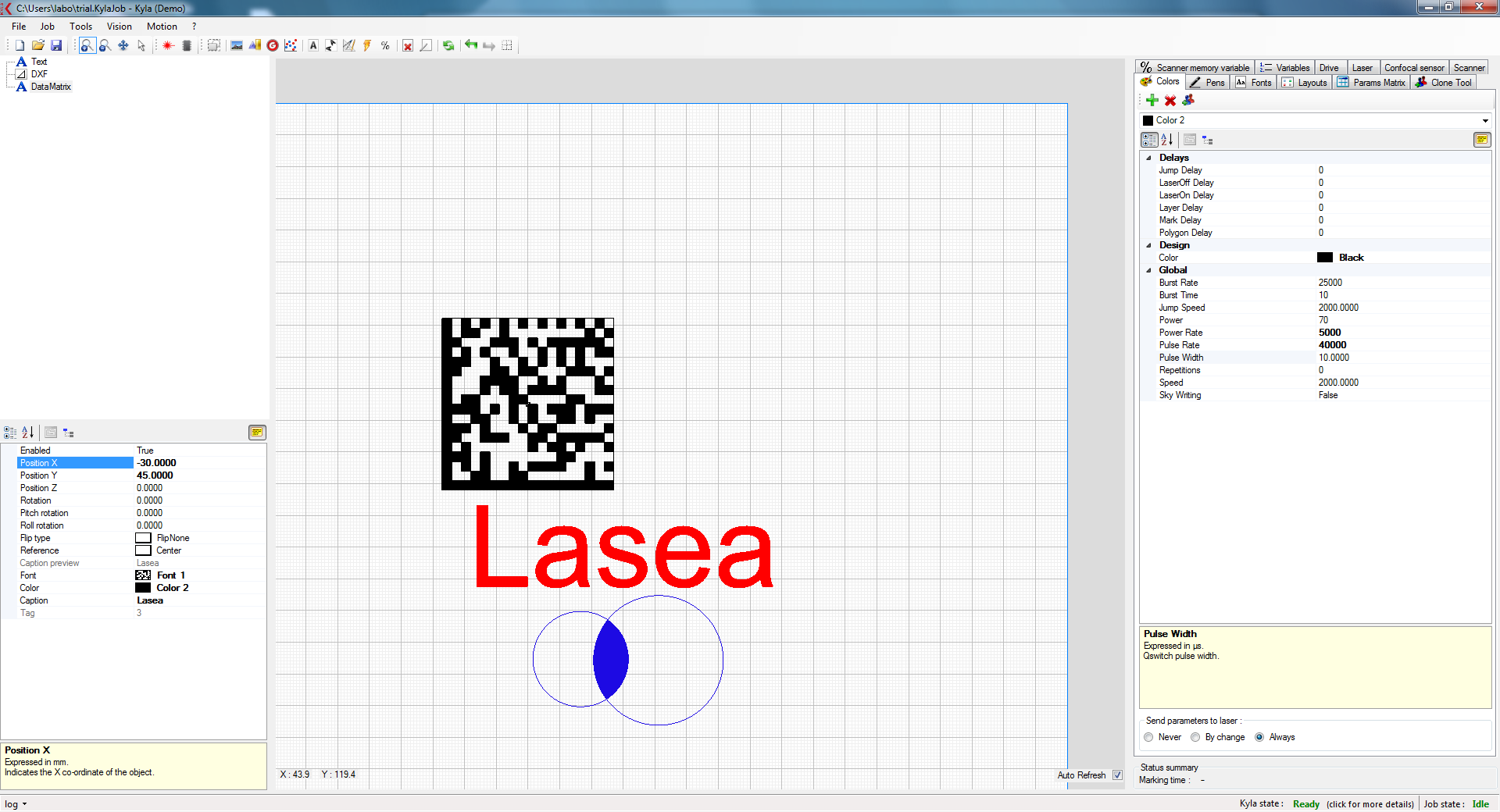Select the zoom out magnifier tool

click(105, 45)
